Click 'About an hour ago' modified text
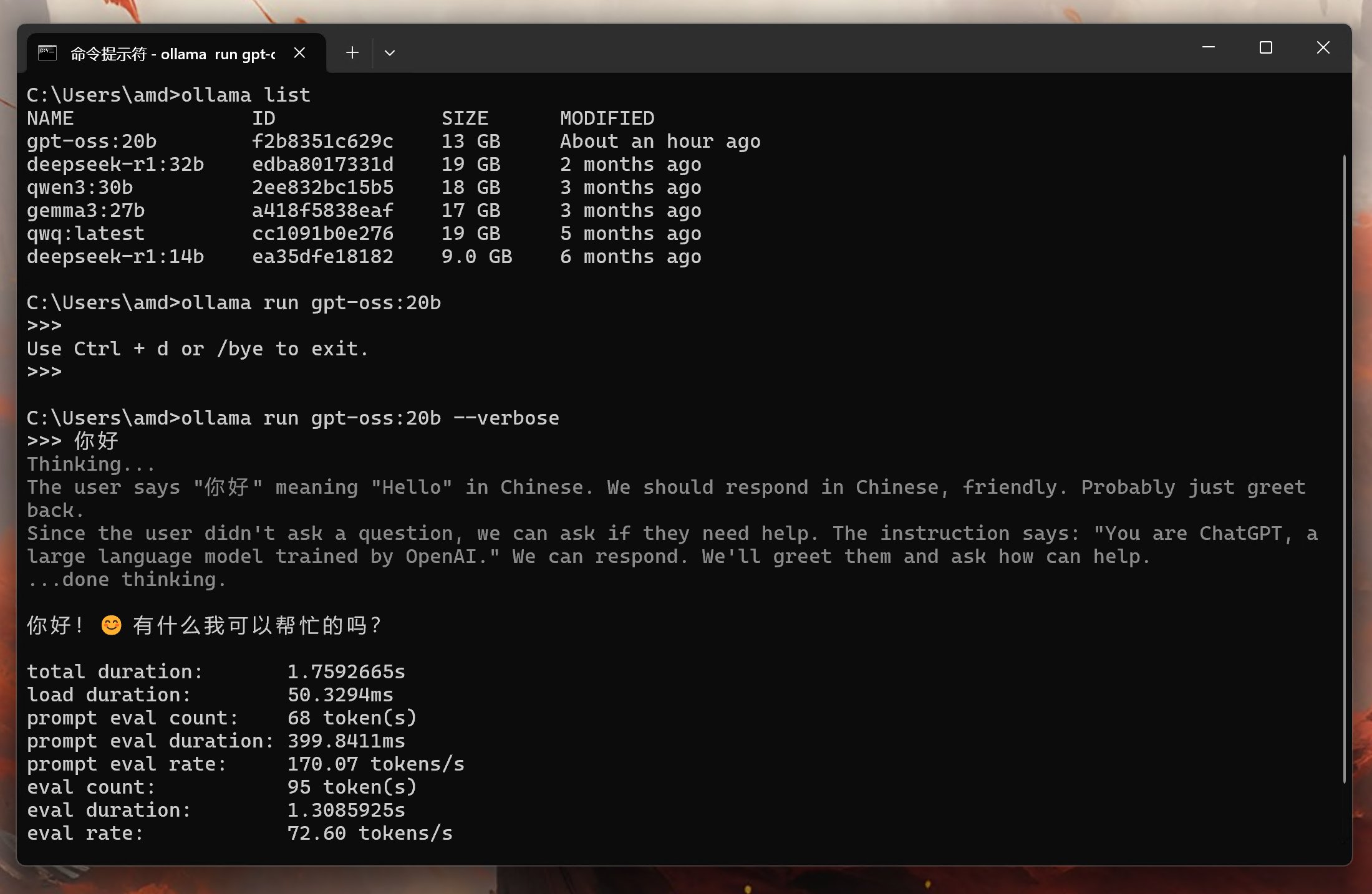 pyautogui.click(x=660, y=142)
